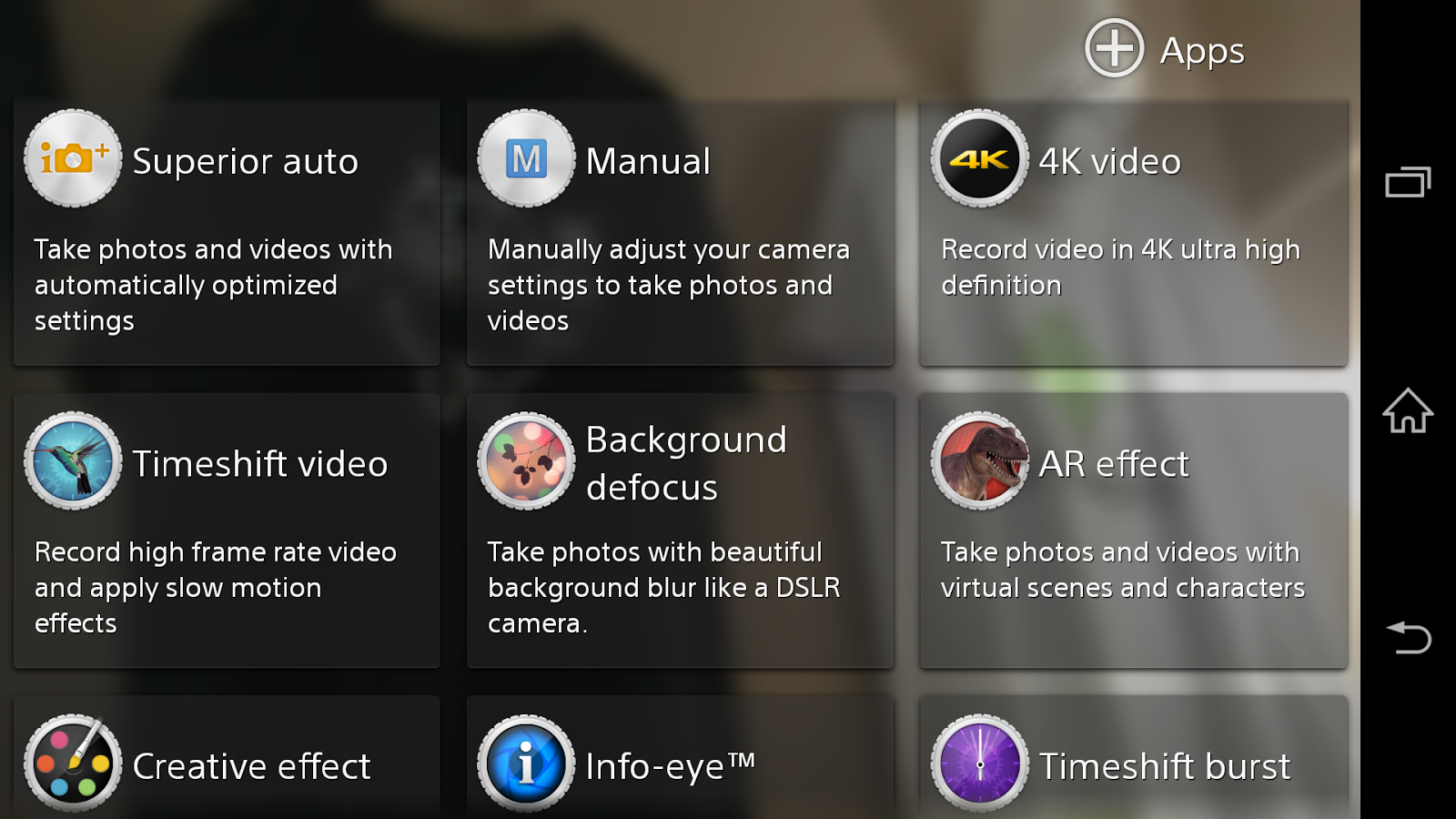Click the Manual mode description text

point(668,285)
